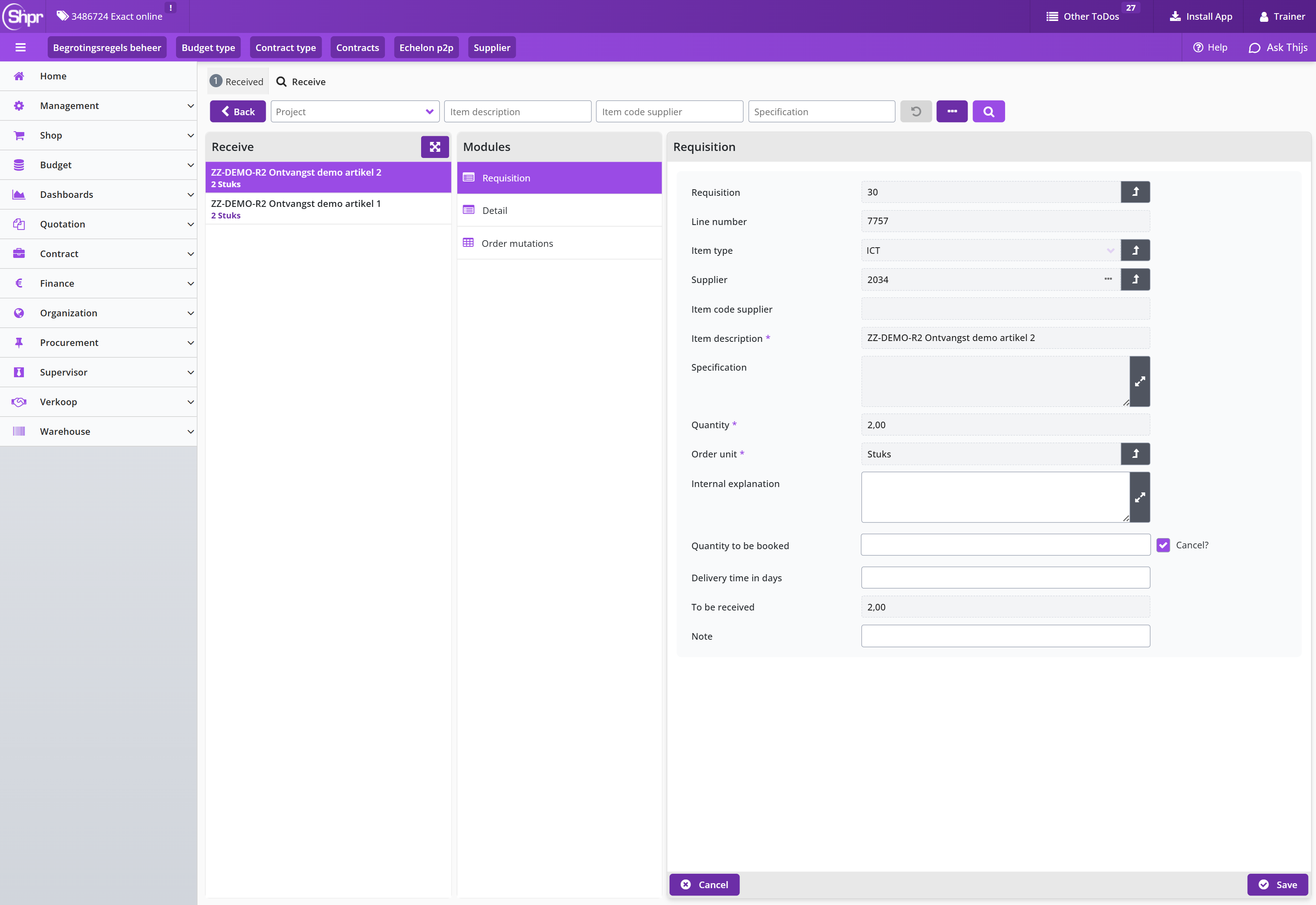The image size is (1316, 905).
Task: Open the Contracts shortcut
Action: (358, 48)
